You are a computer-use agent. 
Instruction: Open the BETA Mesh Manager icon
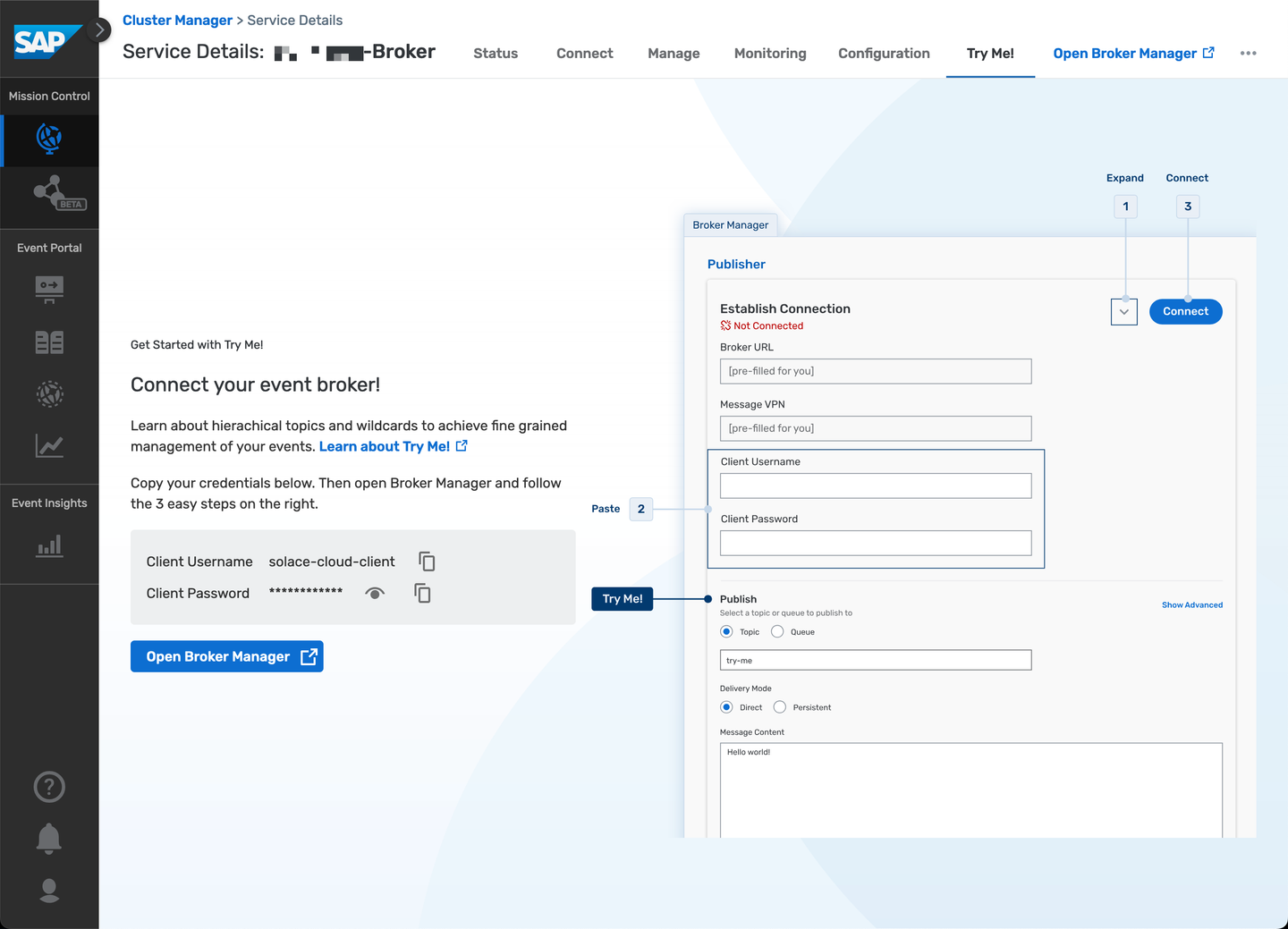(59, 193)
